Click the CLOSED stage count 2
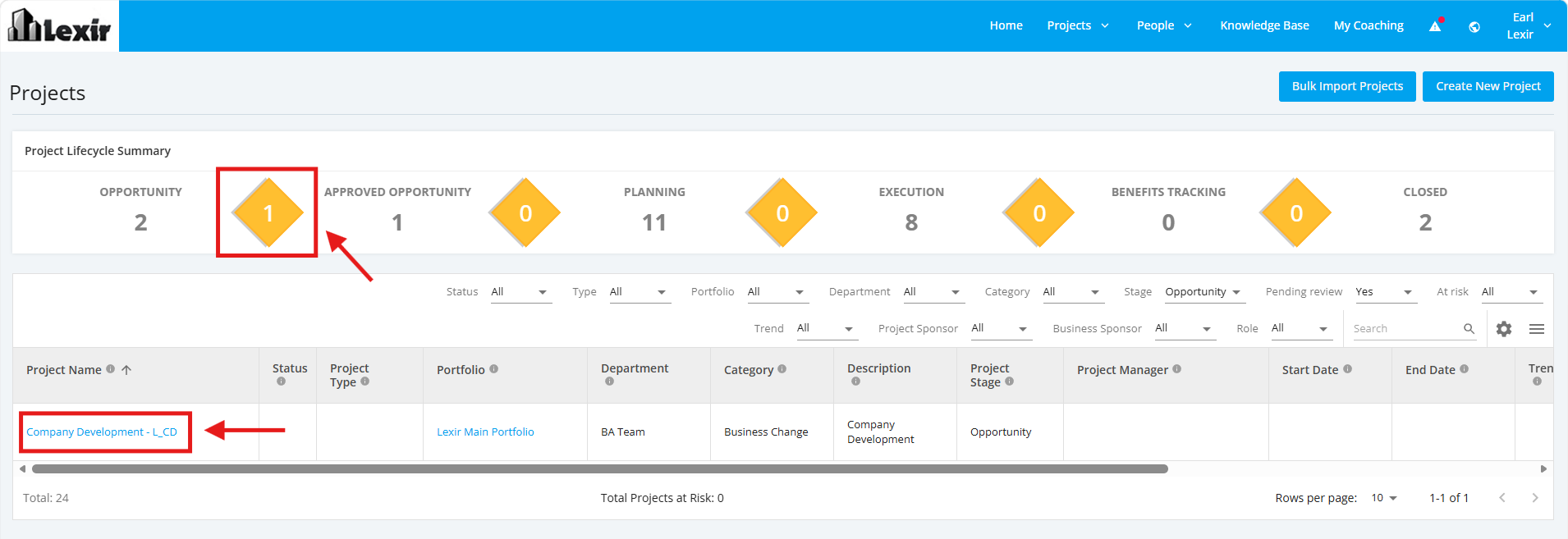This screenshot has width=1568, height=539. coord(1425,222)
